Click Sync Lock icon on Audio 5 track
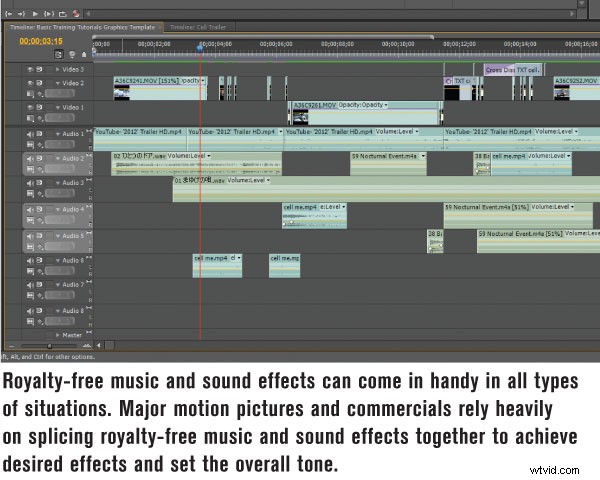The width and height of the screenshot is (600, 480). [x=39, y=236]
